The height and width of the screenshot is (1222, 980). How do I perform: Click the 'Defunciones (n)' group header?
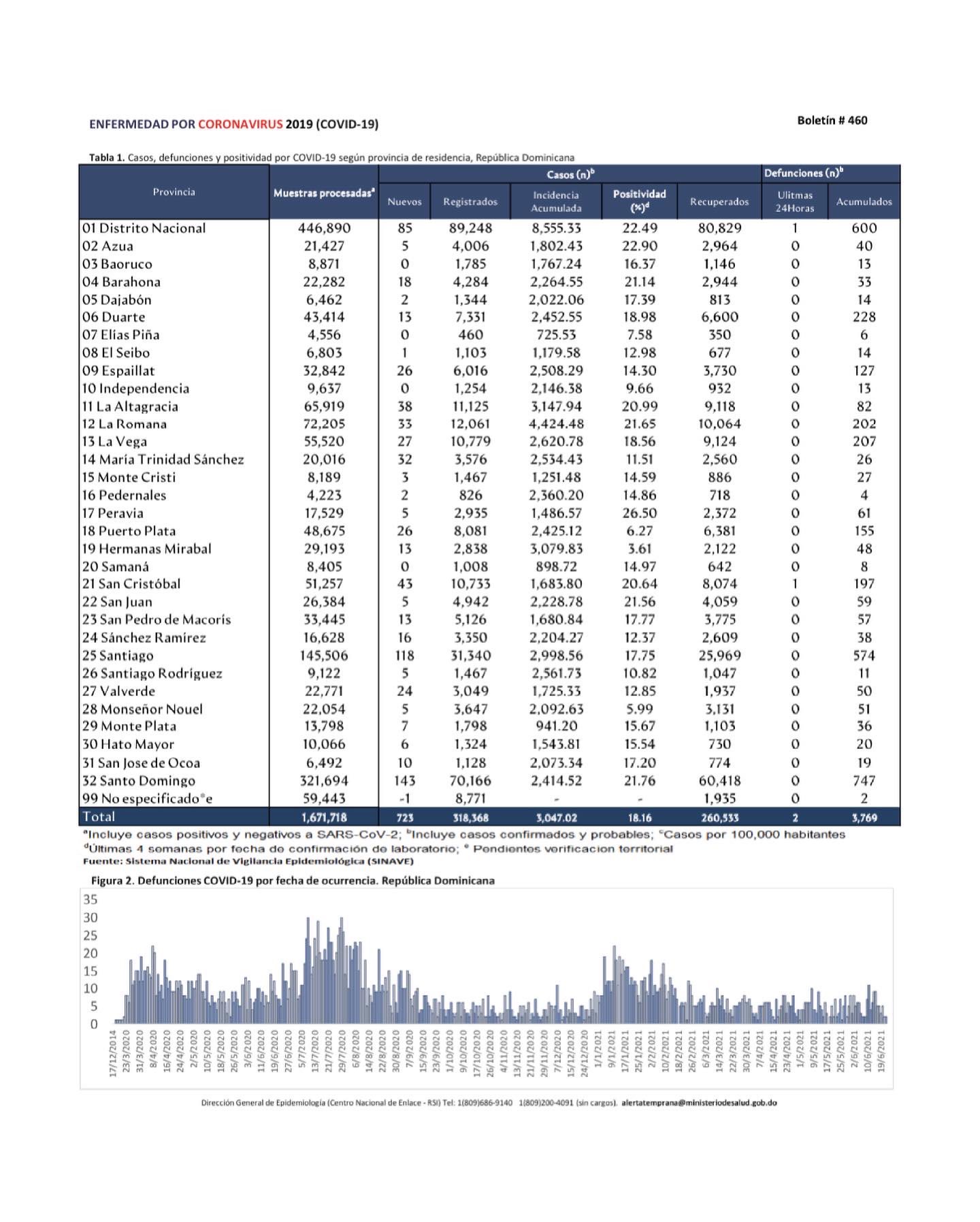[x=804, y=173]
